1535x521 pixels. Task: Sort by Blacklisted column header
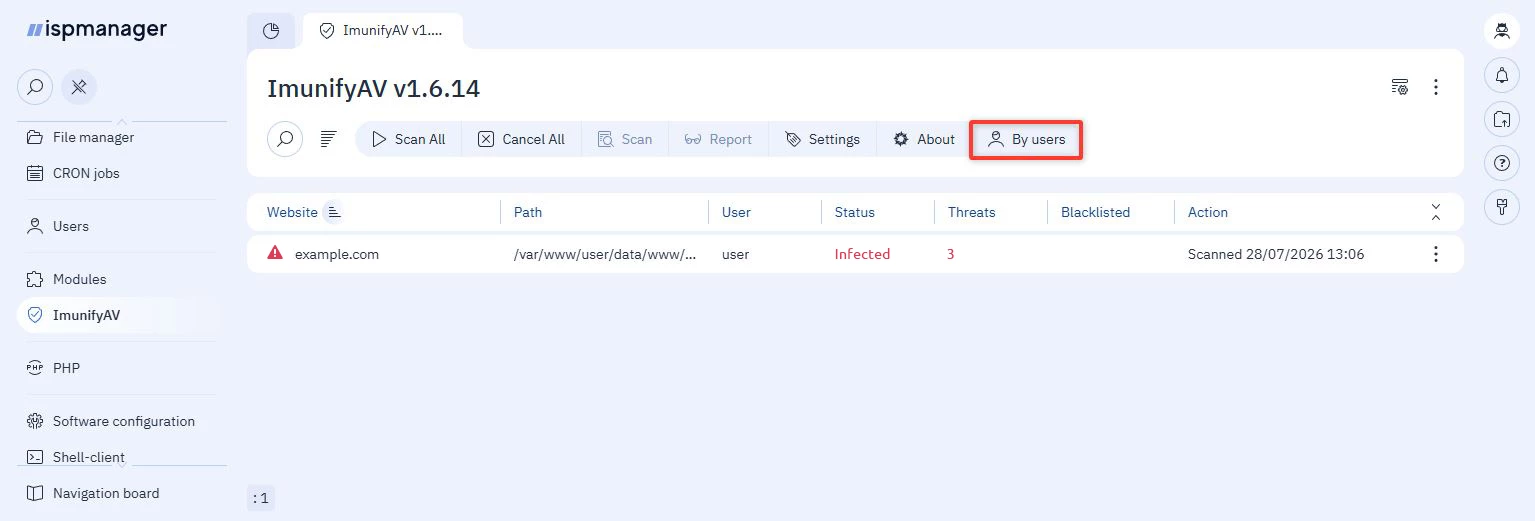(1095, 212)
